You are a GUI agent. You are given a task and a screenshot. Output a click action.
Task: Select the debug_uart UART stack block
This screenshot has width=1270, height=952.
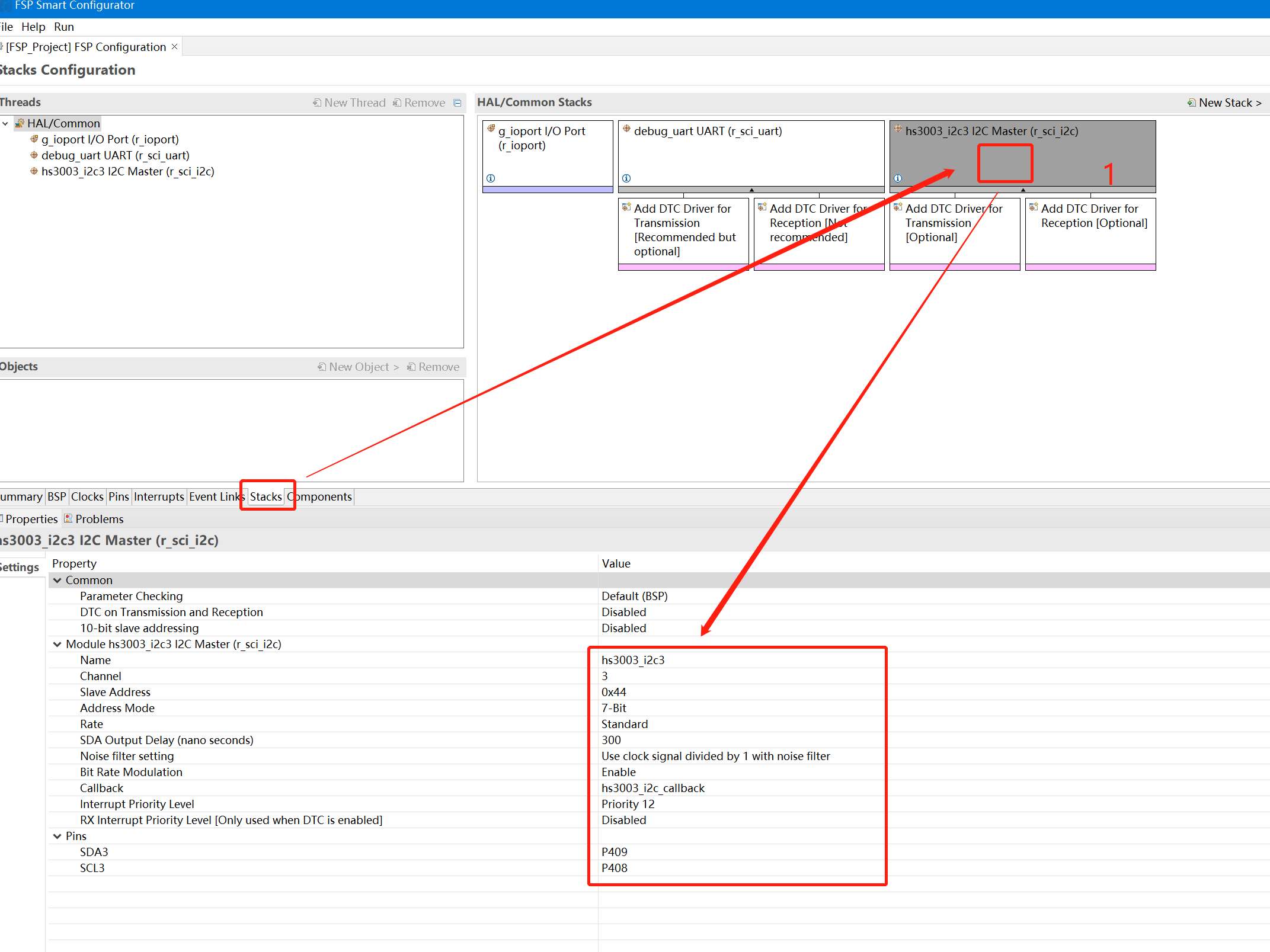pos(751,156)
